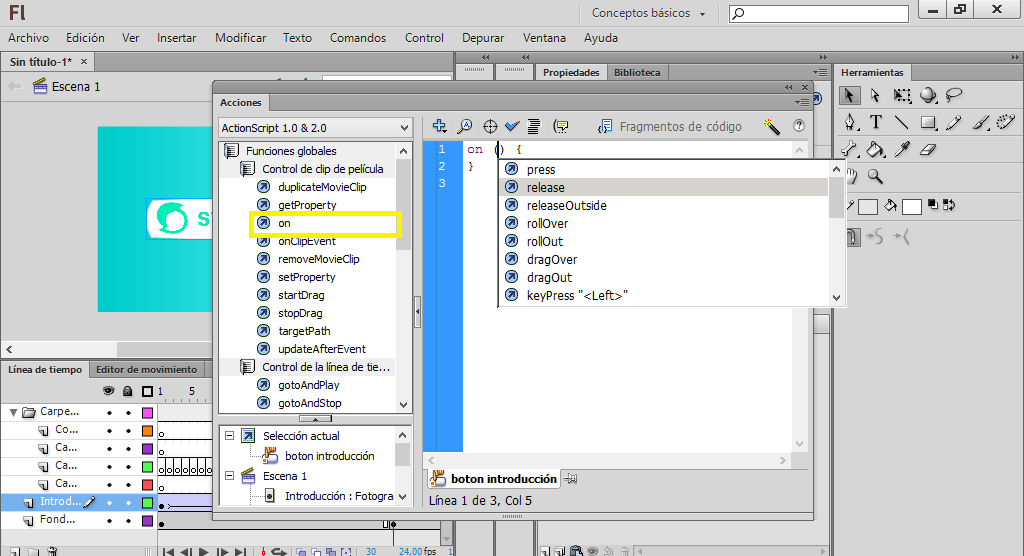This screenshot has width=1024, height=556.
Task: Click the insert target path crosshair icon
Action: pos(490,126)
